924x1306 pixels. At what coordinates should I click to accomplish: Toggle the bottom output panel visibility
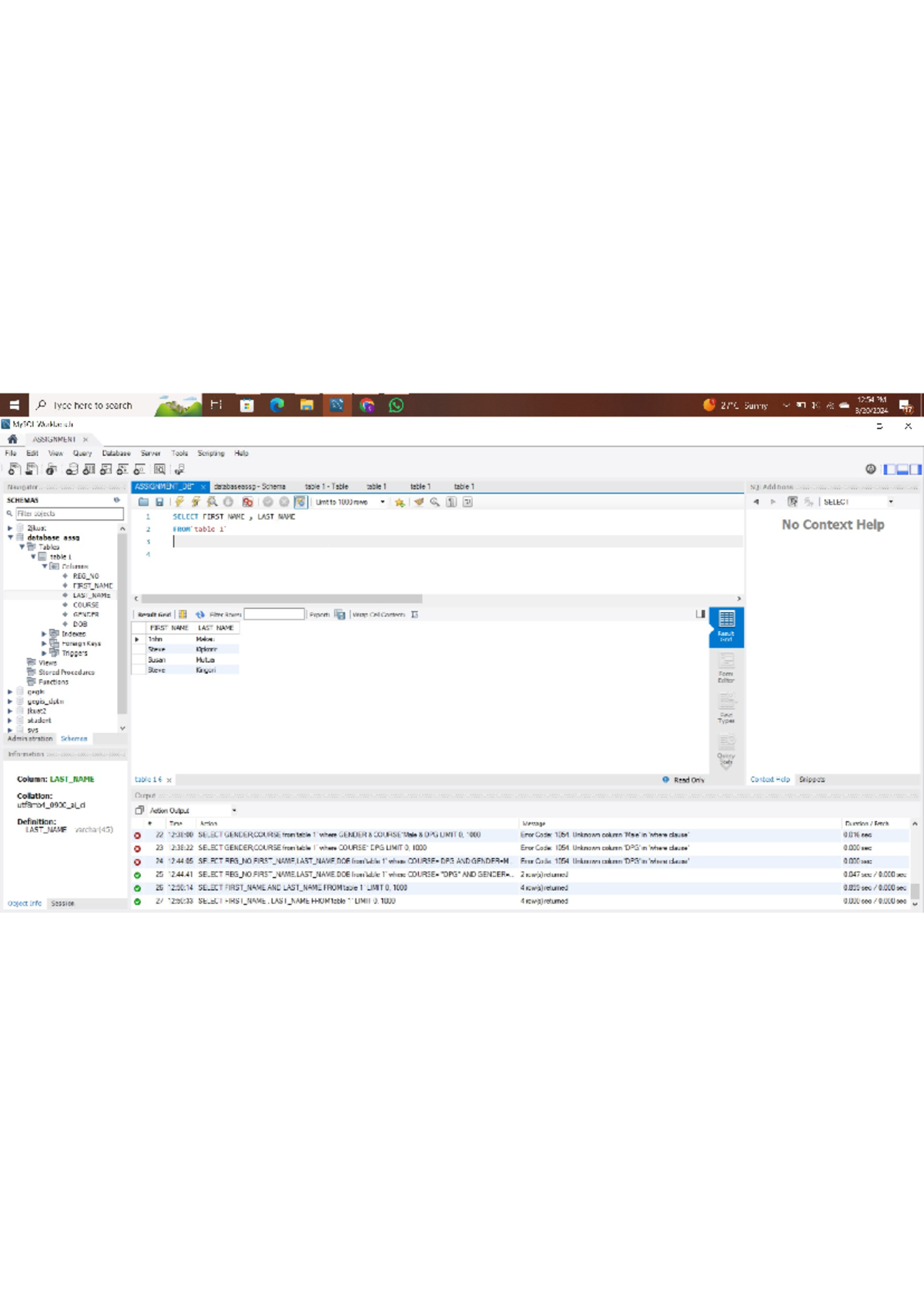pos(902,469)
